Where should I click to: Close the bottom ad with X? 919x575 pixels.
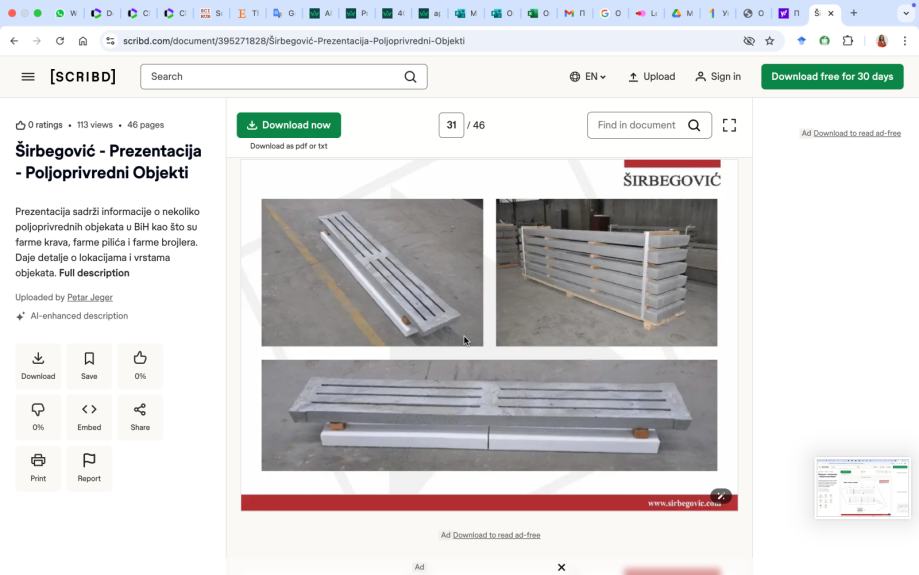(x=561, y=567)
